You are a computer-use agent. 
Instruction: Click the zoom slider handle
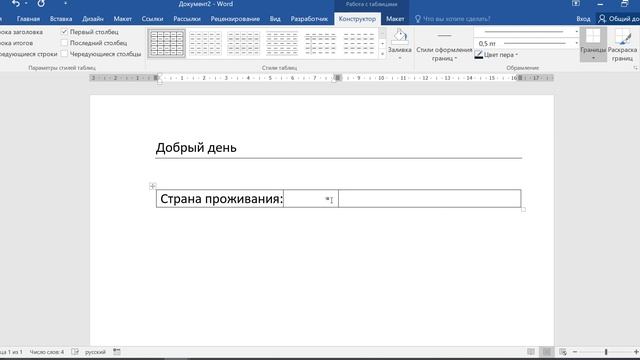606,352
